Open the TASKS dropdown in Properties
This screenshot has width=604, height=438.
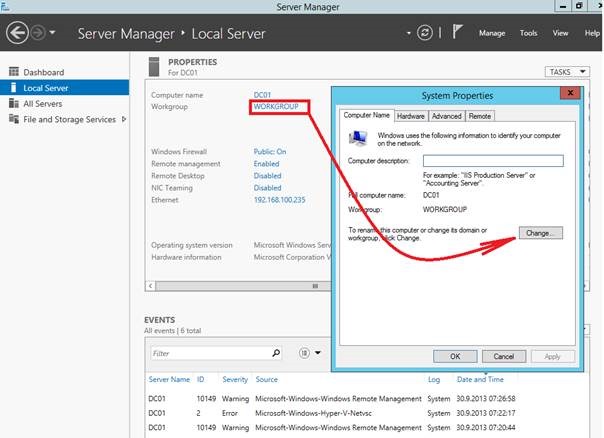tap(567, 72)
